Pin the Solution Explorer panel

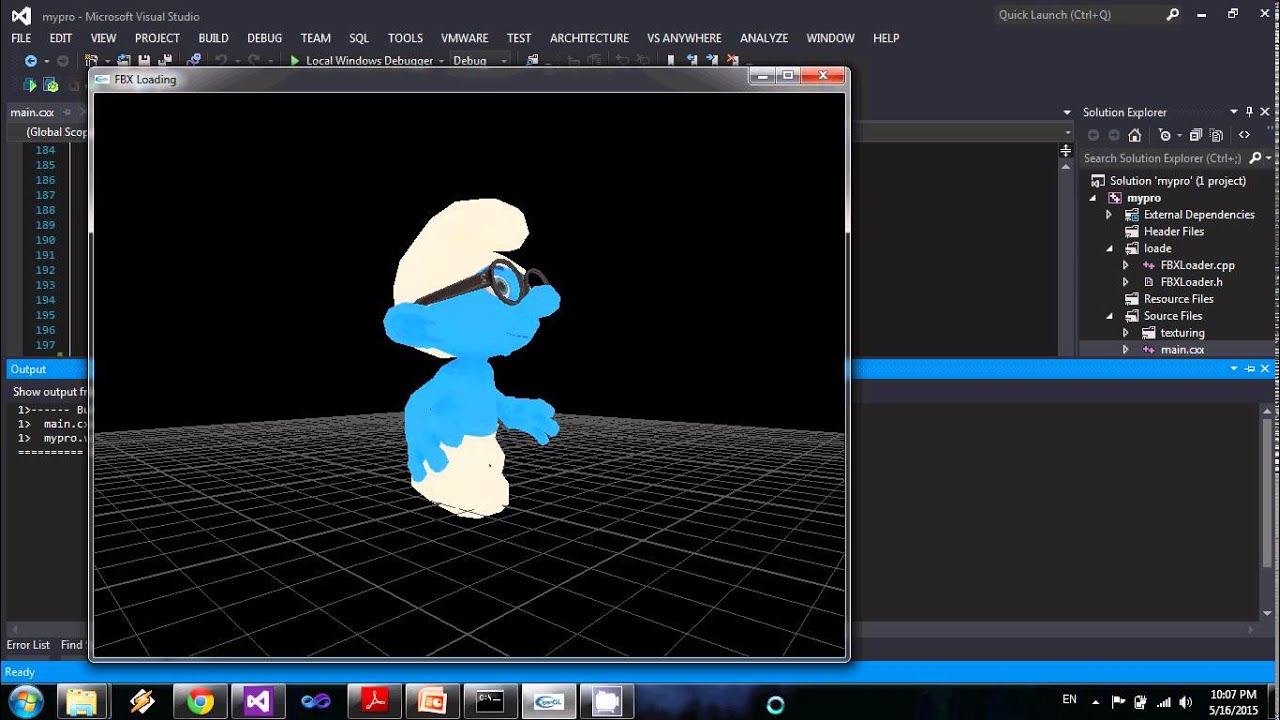(1250, 112)
